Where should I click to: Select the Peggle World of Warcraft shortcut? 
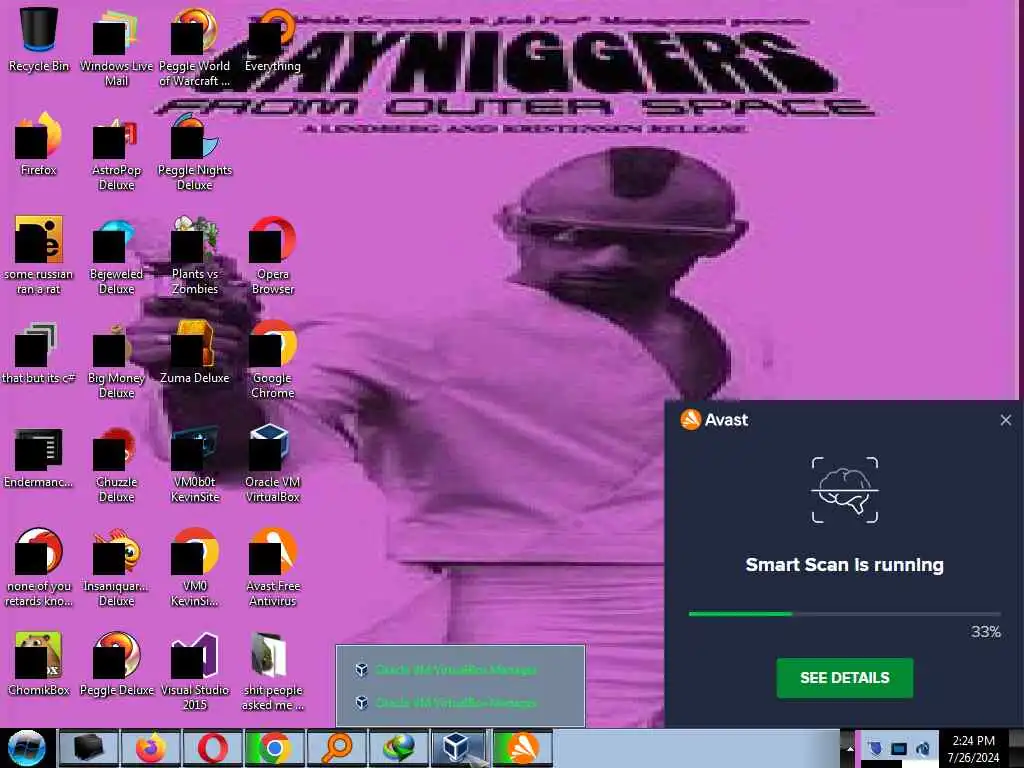(195, 47)
